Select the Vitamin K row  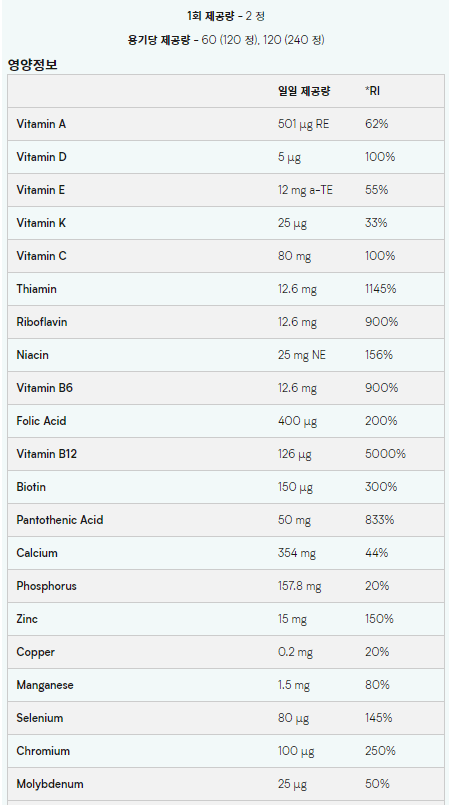(x=226, y=223)
